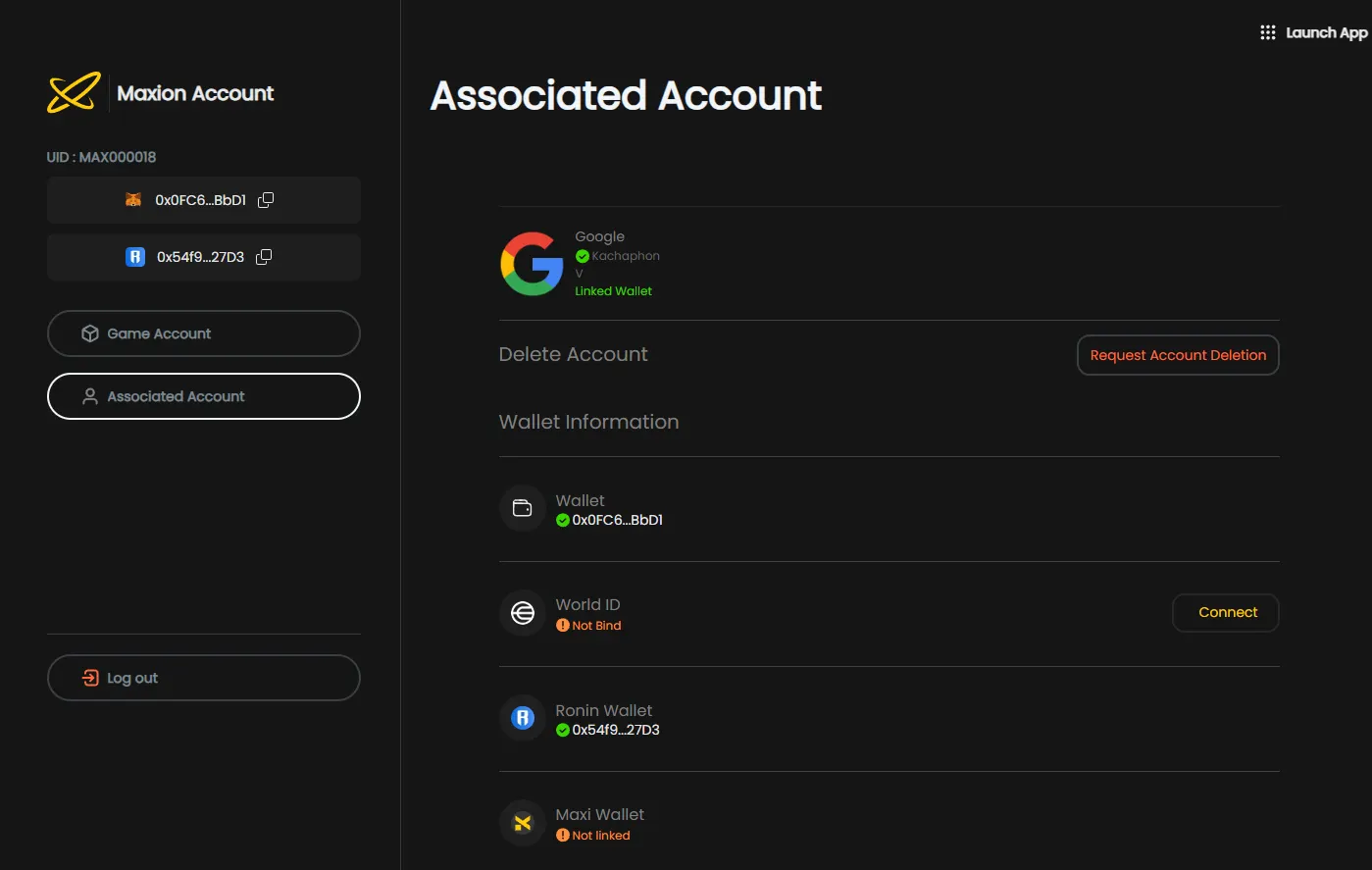Click the Ronin Wallet logo icon

tap(523, 718)
